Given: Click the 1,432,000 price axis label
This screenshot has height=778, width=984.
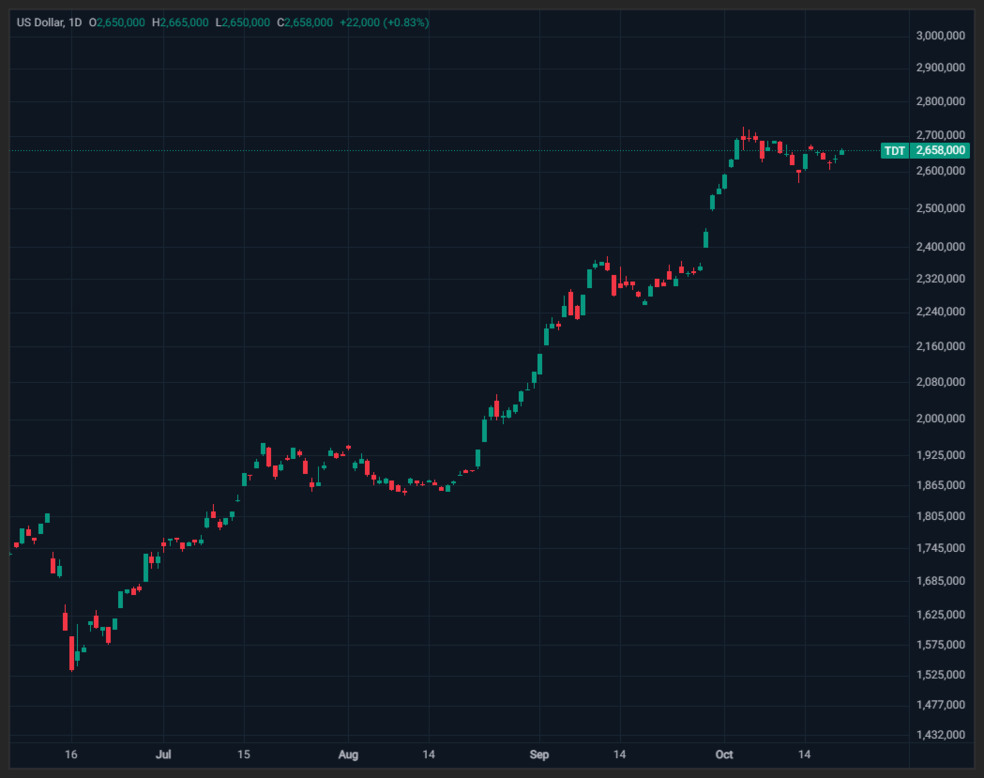Looking at the screenshot, I should click(x=940, y=735).
